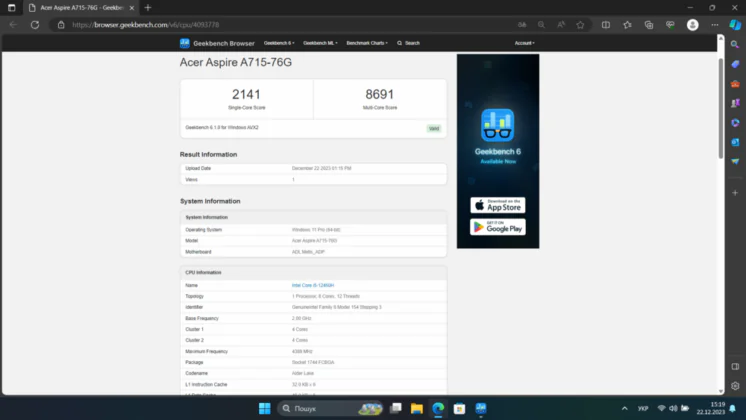Click the Upload Date row label
This screenshot has height=420, width=746.
198,168
